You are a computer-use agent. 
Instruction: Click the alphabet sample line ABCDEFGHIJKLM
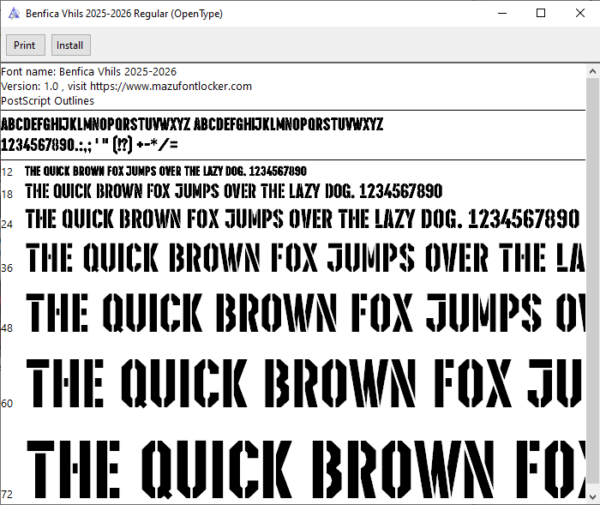click(x=192, y=124)
